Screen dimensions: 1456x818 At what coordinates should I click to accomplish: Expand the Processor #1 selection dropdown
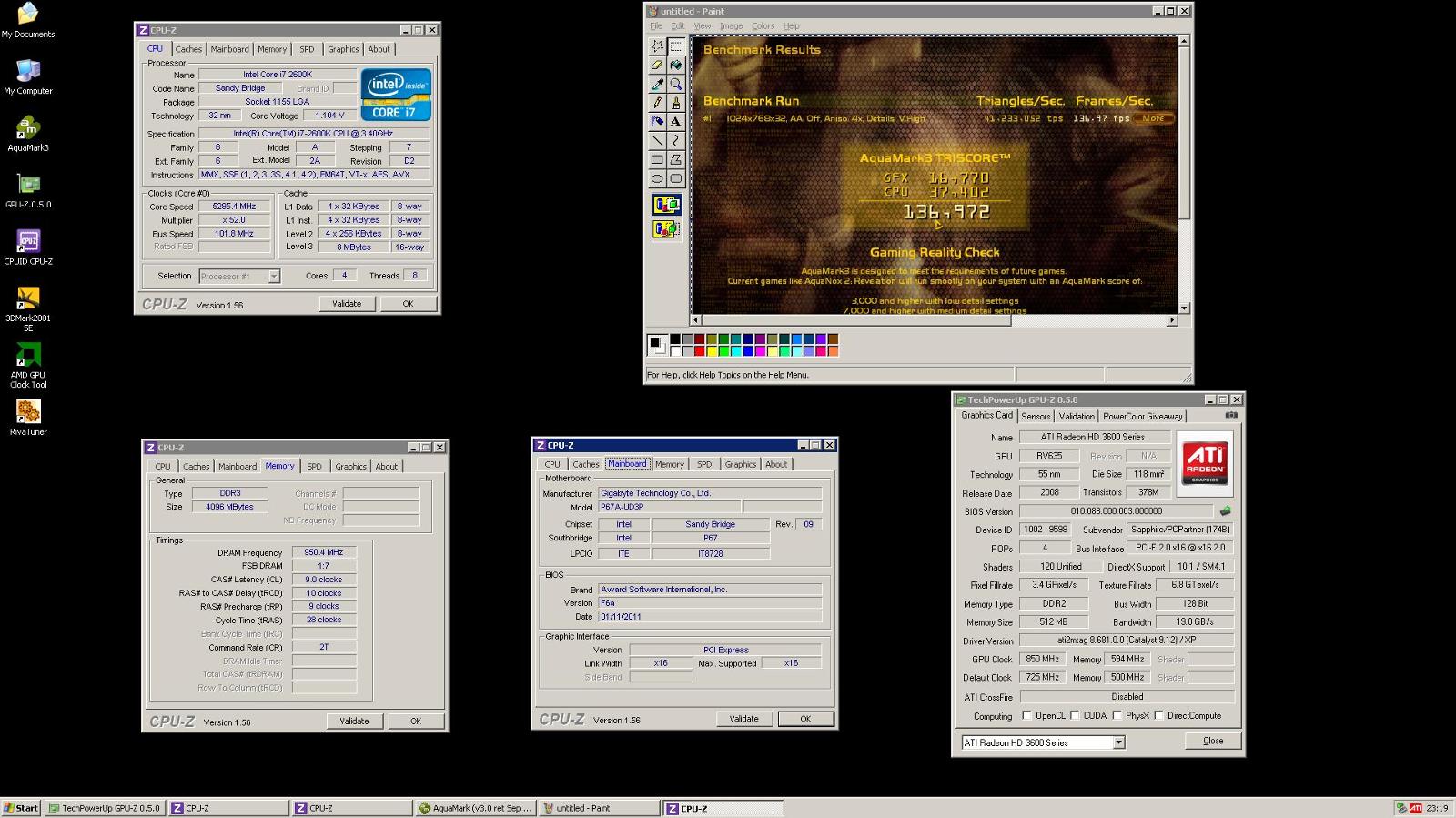click(x=273, y=276)
